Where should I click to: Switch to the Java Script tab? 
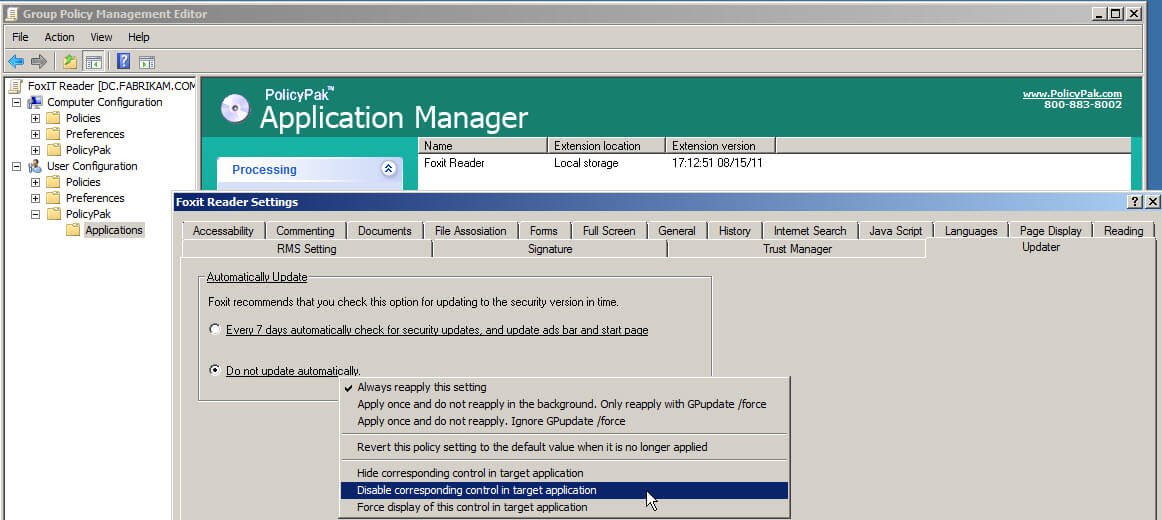895,231
